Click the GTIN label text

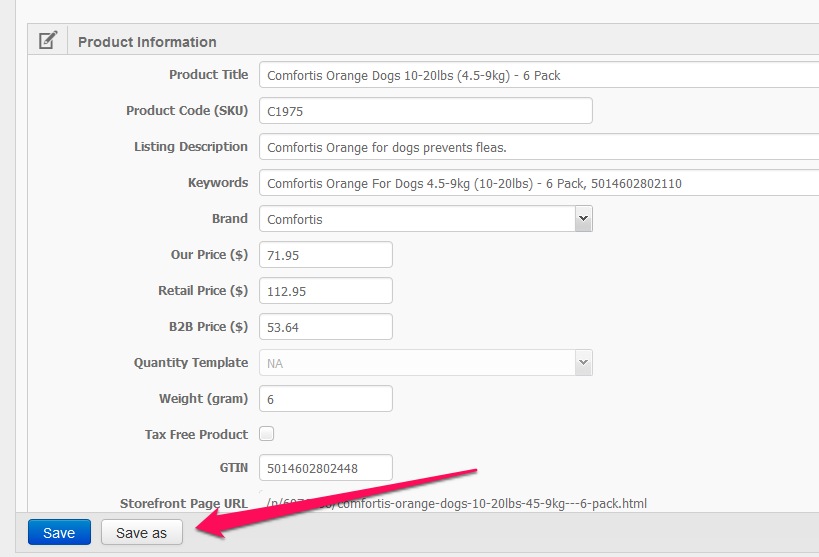tap(233, 468)
